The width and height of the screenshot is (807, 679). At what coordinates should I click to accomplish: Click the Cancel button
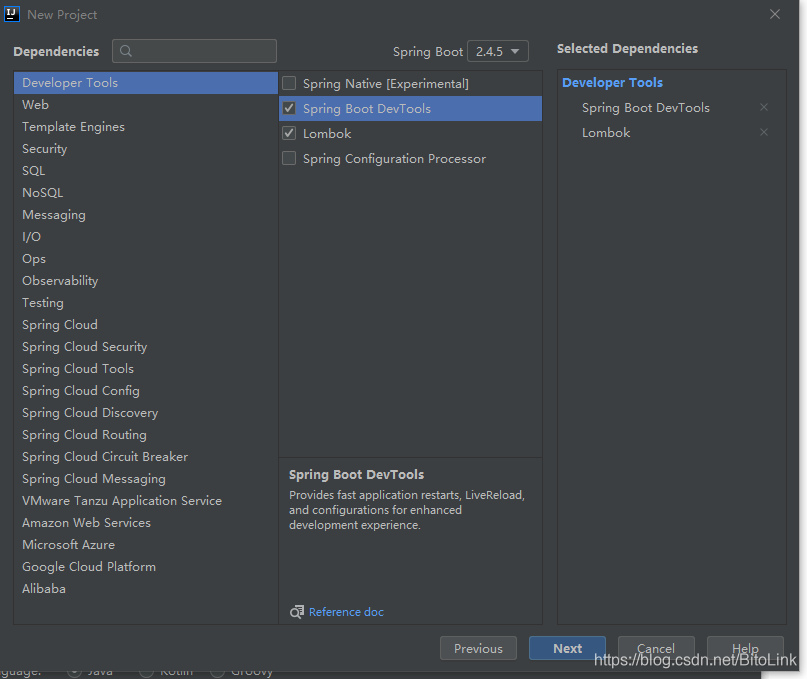(656, 648)
